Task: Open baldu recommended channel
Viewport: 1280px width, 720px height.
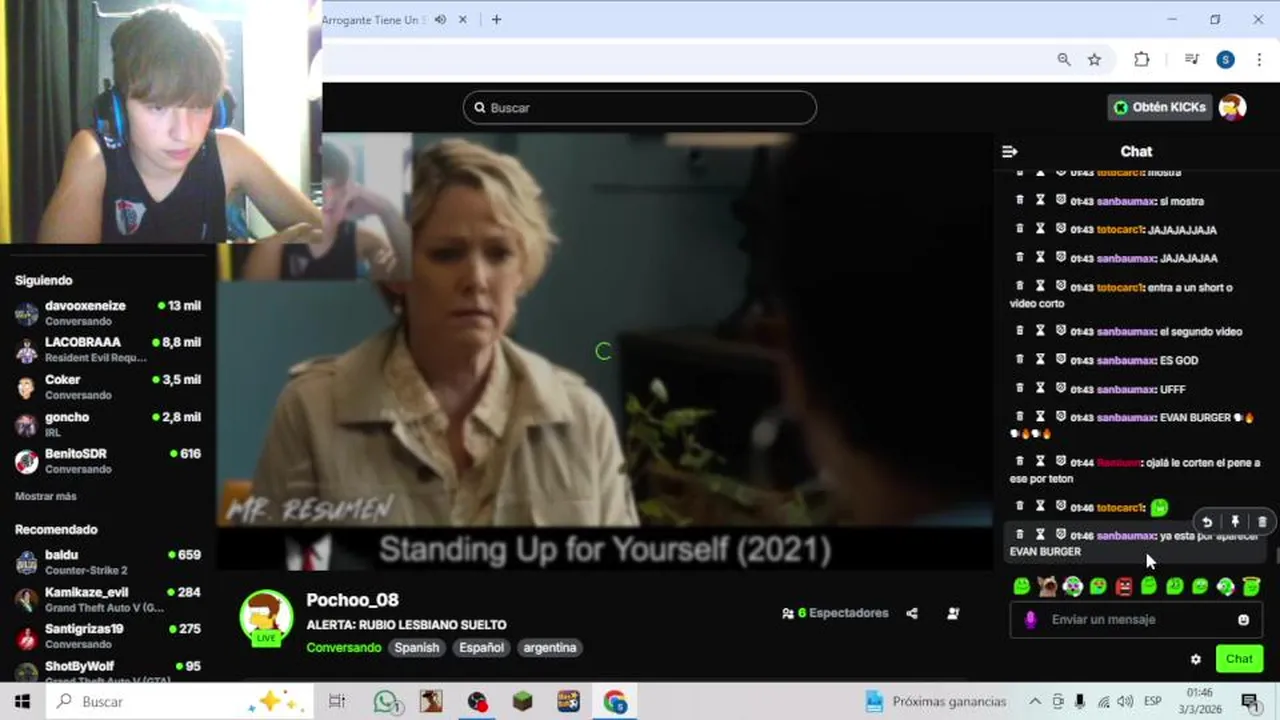Action: coord(108,561)
